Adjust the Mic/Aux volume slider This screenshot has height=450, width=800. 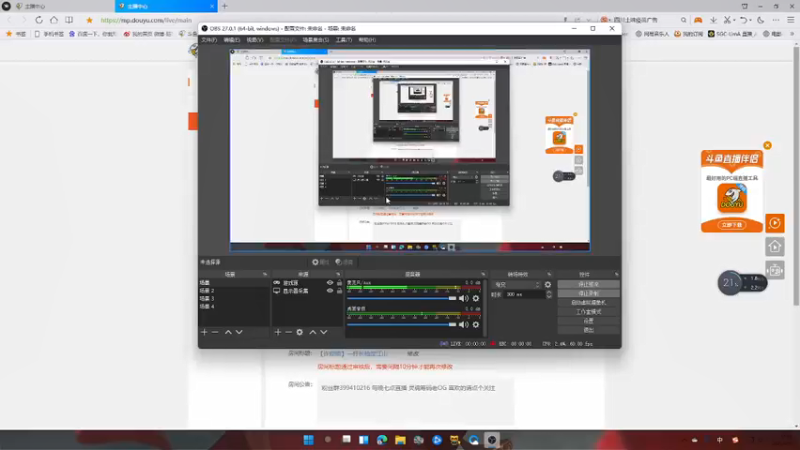[x=402, y=298]
